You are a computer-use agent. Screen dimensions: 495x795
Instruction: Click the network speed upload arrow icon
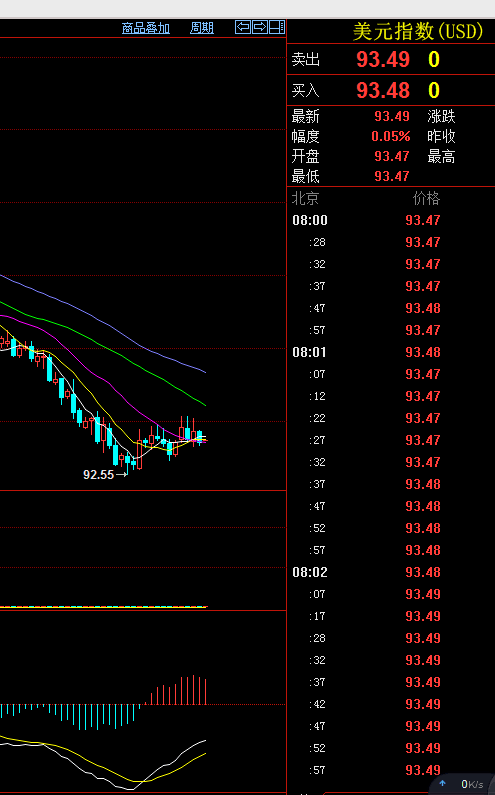442,783
